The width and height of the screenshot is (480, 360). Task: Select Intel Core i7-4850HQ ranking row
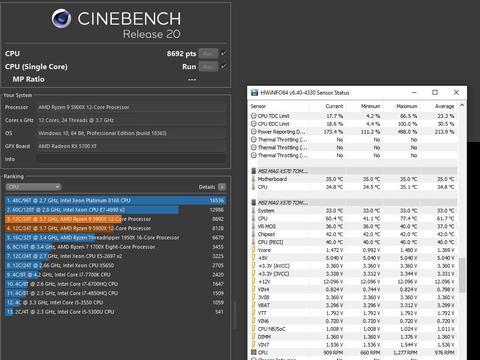pyautogui.click(x=115, y=293)
